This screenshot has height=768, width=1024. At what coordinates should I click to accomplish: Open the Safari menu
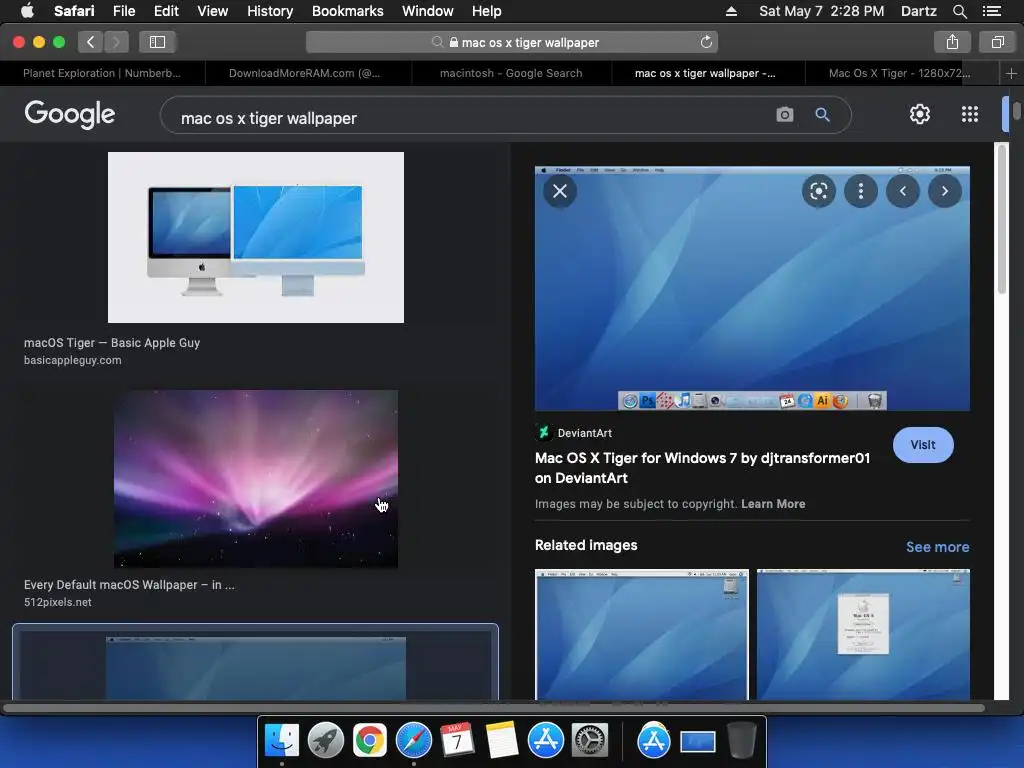coord(74,11)
